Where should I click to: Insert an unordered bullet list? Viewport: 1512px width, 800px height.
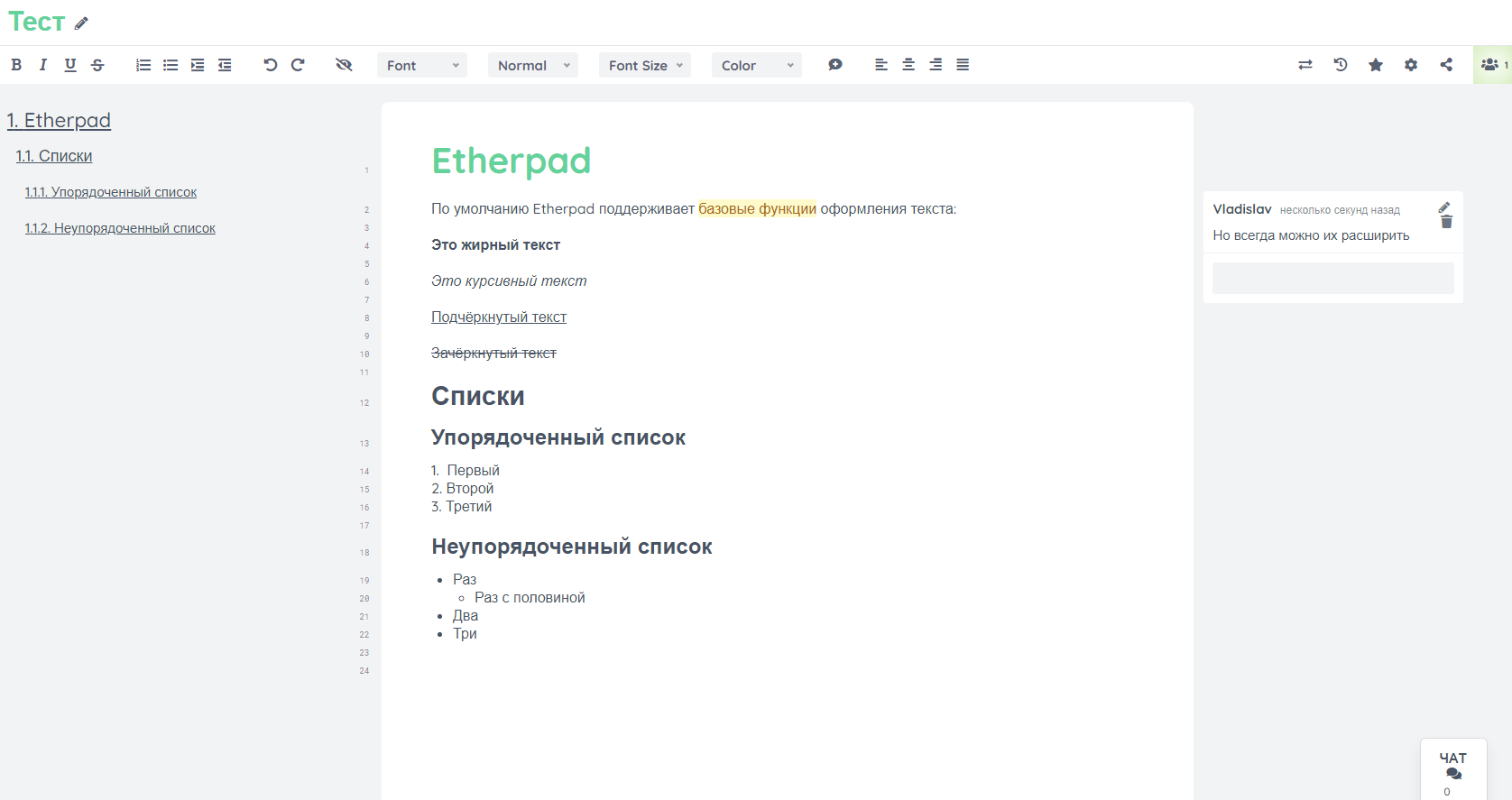coord(171,65)
